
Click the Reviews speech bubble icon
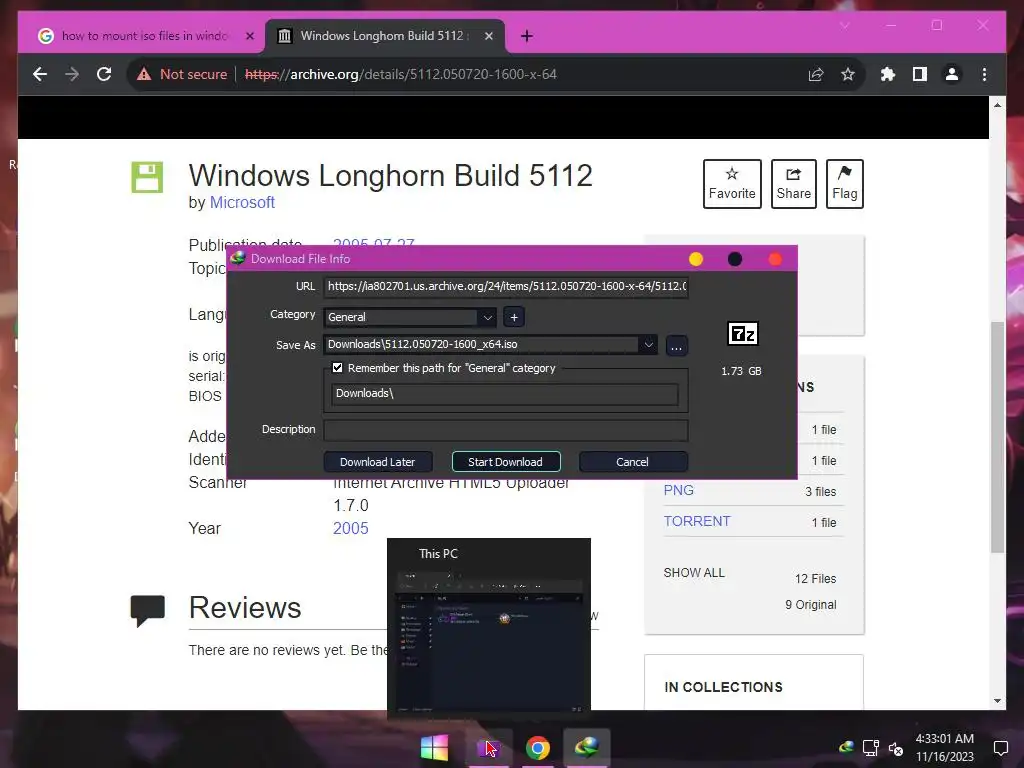(147, 610)
